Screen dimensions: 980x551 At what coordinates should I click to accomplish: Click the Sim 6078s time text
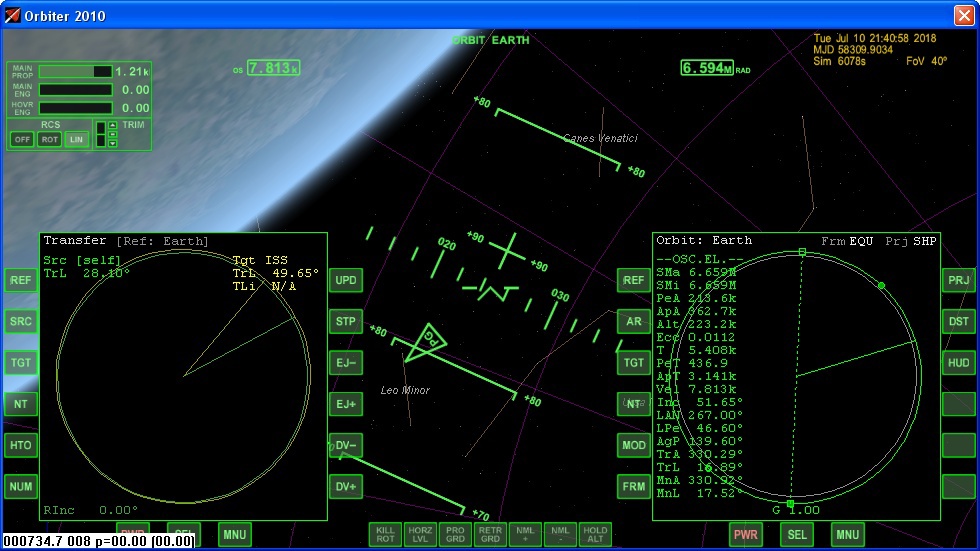839,61
